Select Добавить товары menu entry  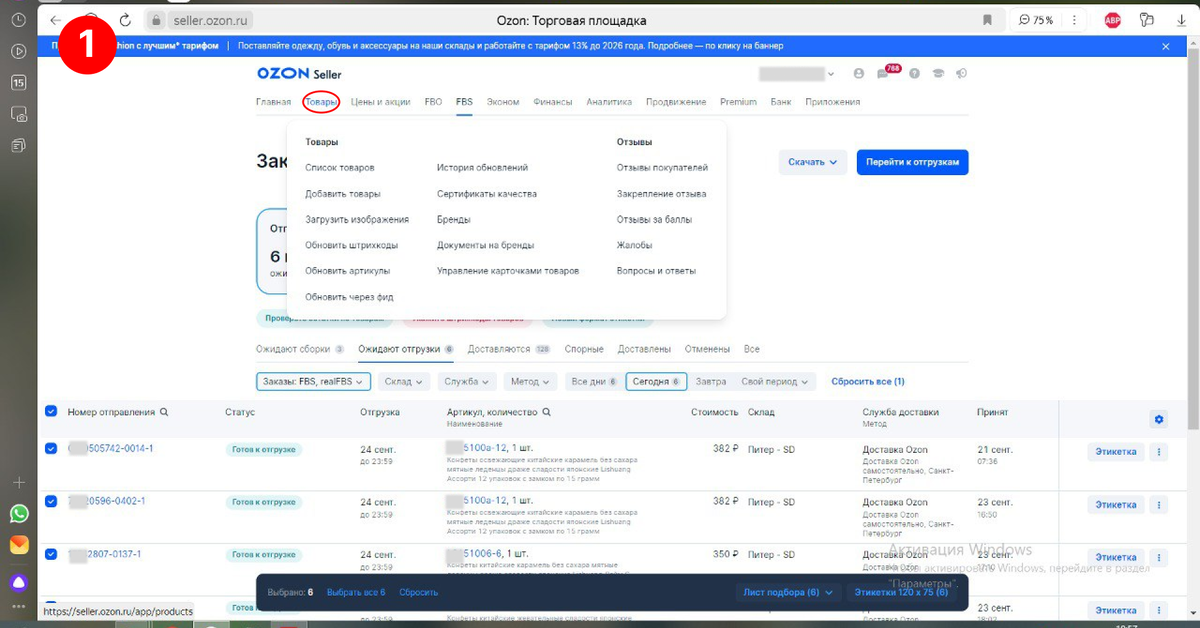(x=343, y=194)
